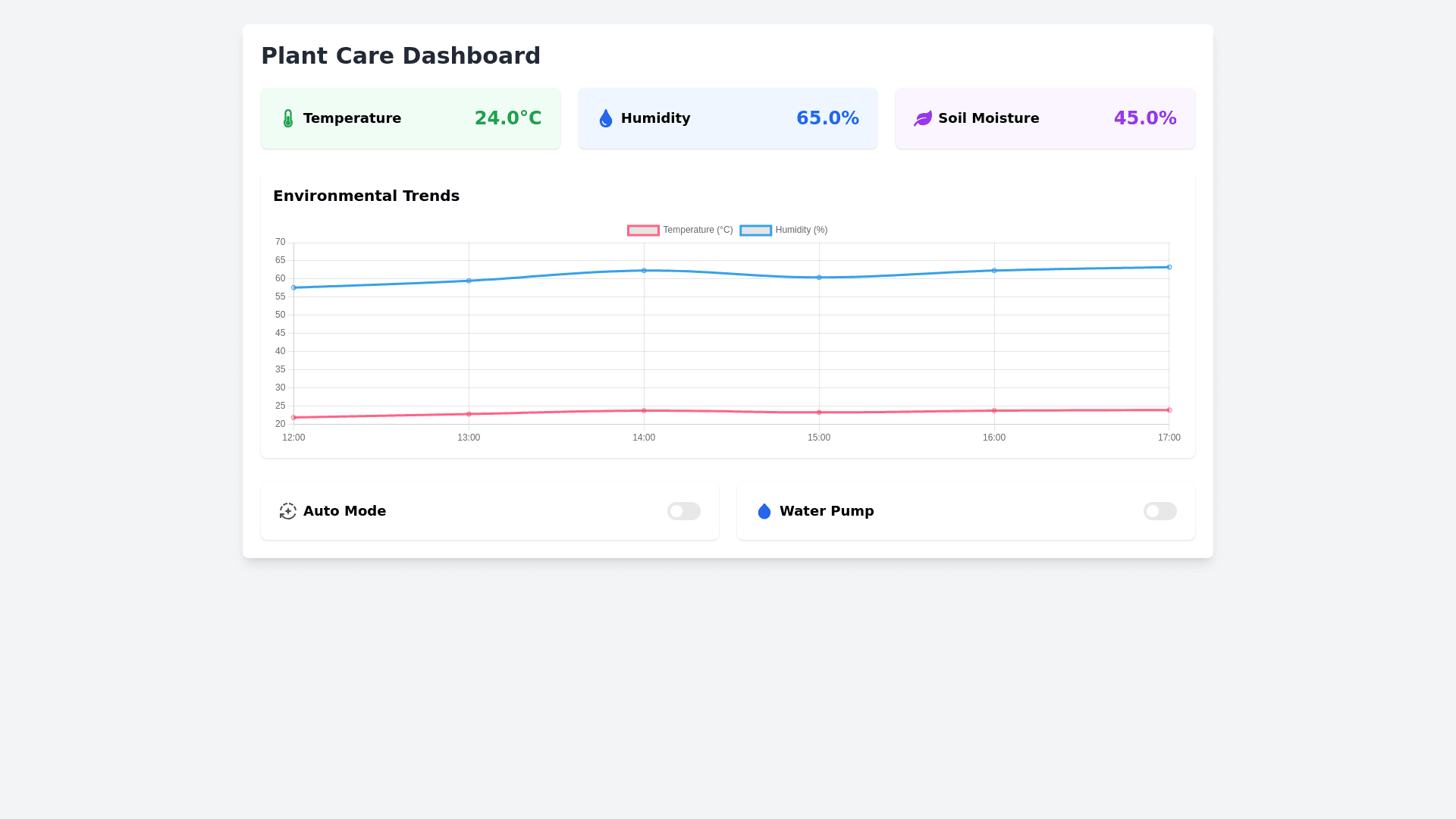
Task: Select the temperature data point at 15:00
Action: [x=819, y=413]
